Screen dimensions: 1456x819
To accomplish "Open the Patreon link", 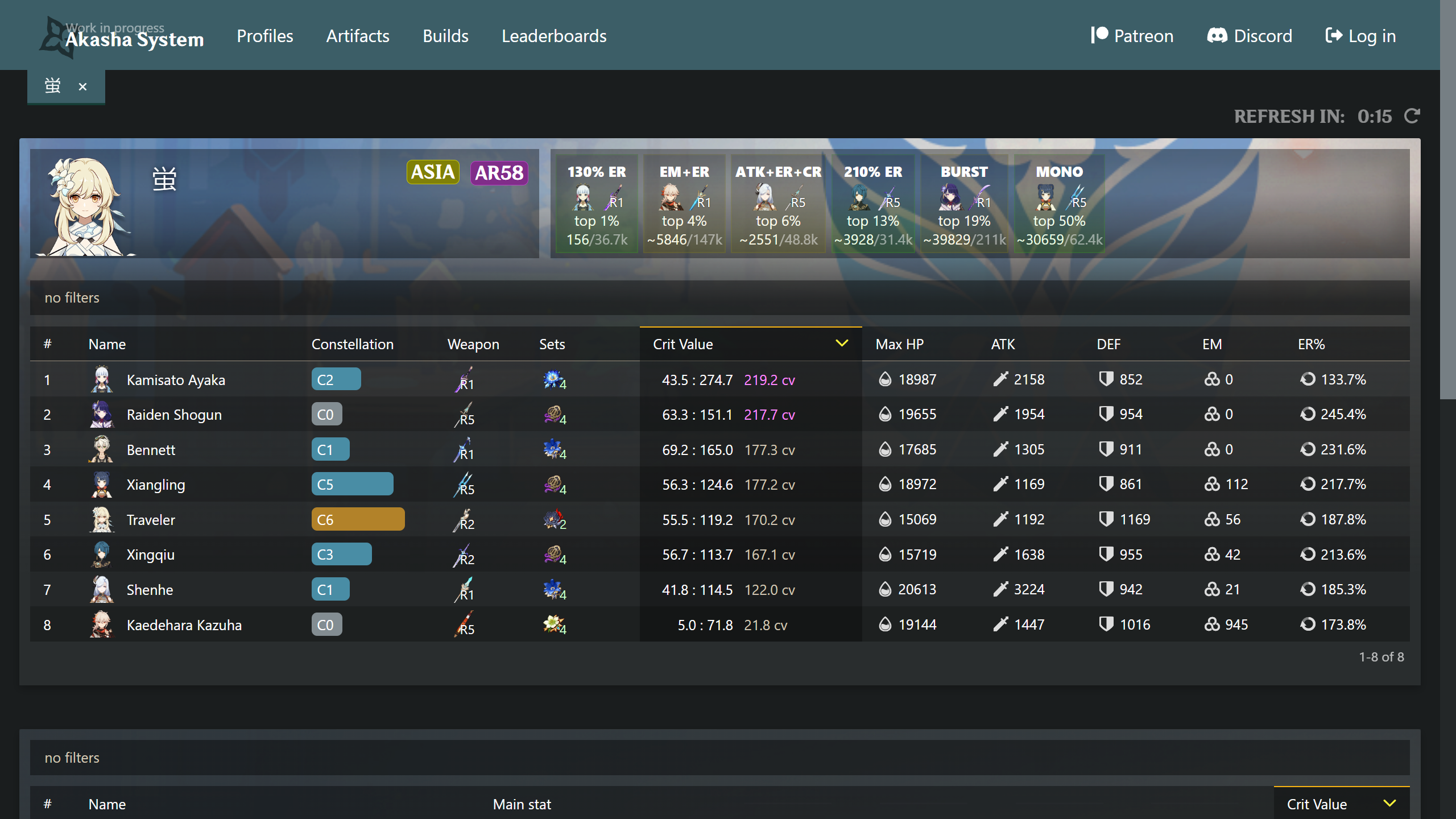I will point(1132,36).
